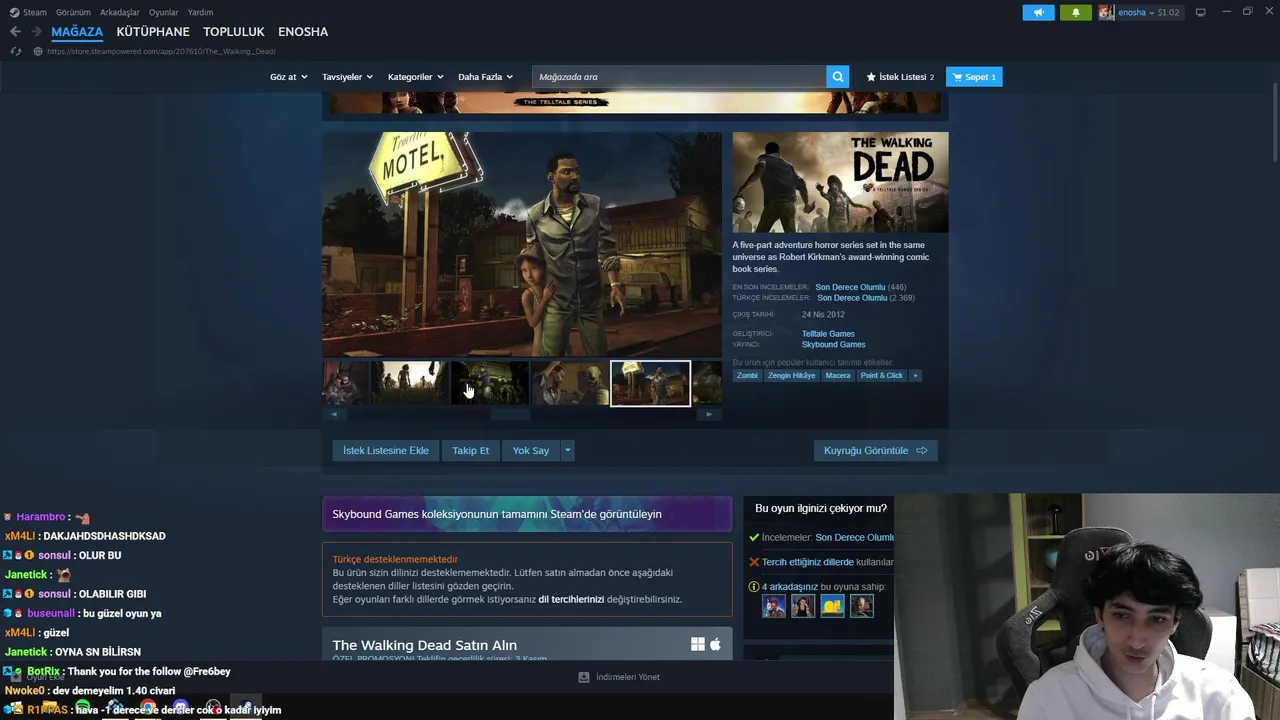Open Tercih ettiğiniz dillerde link
The width and height of the screenshot is (1280, 720).
pyautogui.click(x=808, y=563)
